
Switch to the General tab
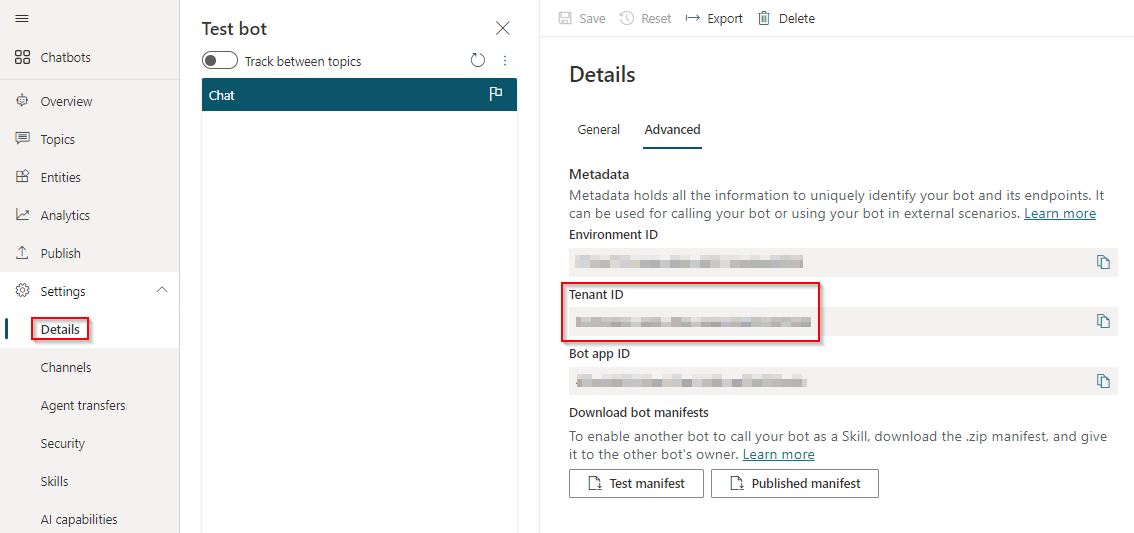[x=599, y=129]
